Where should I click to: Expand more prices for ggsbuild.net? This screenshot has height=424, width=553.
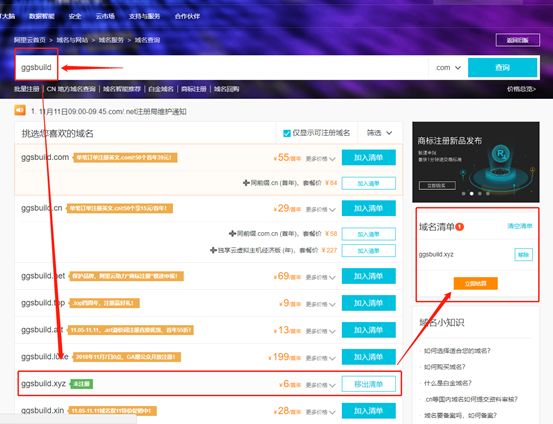coord(320,277)
